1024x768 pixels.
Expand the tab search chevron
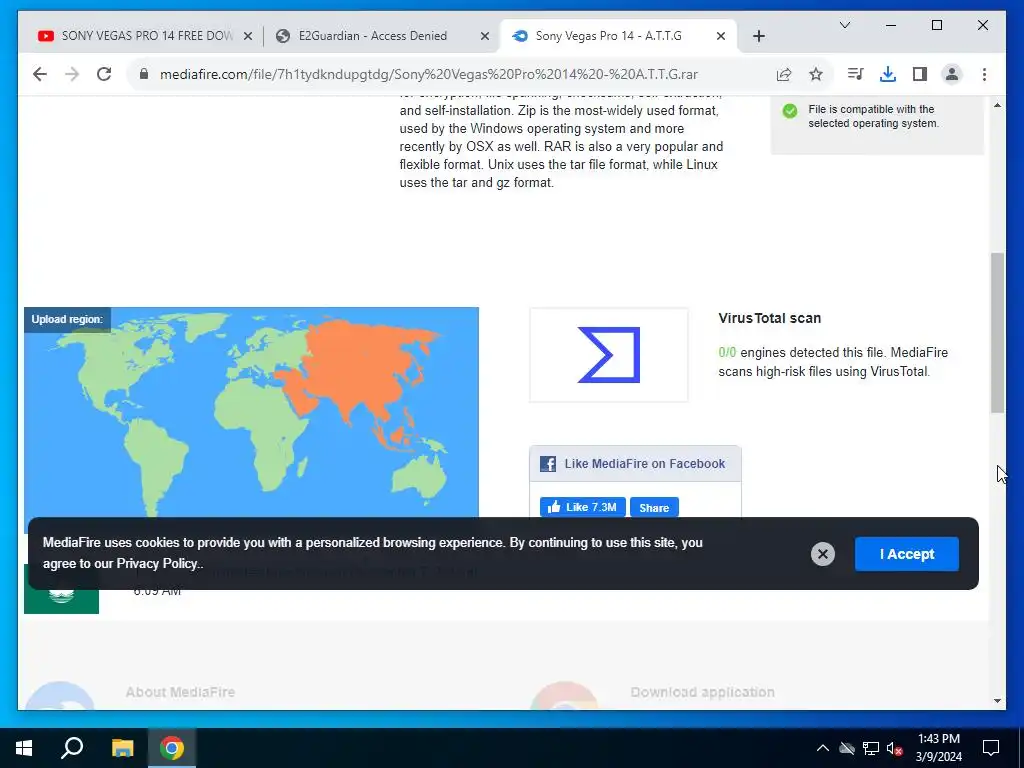tap(844, 25)
